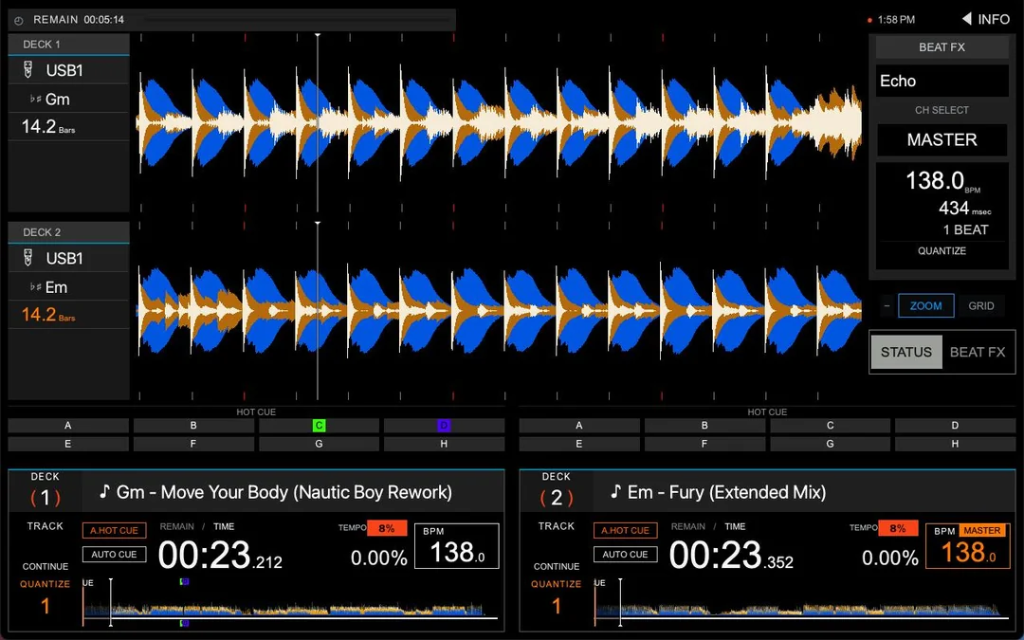Screen dimensions: 1024x640
Task: Toggle QUANTIZE on Deck 2
Action: coord(556,584)
